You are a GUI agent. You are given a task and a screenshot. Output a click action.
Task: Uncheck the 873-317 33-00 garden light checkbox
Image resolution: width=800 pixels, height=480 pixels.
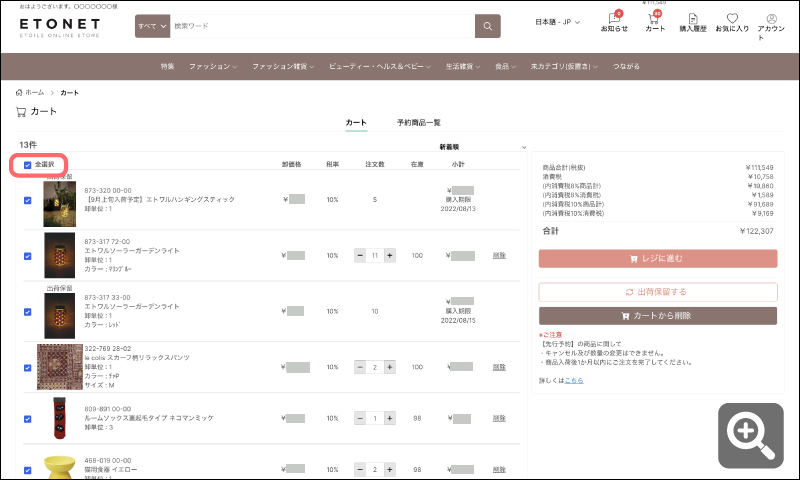pos(28,312)
